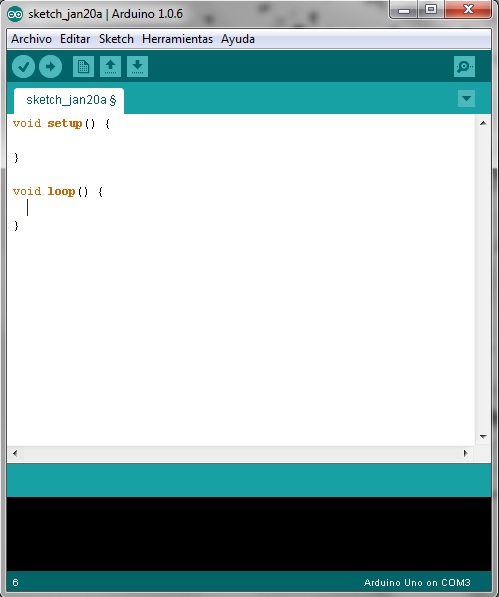This screenshot has width=499, height=597.
Task: Click the horizontal scrollbar left arrow
Action: 15,453
